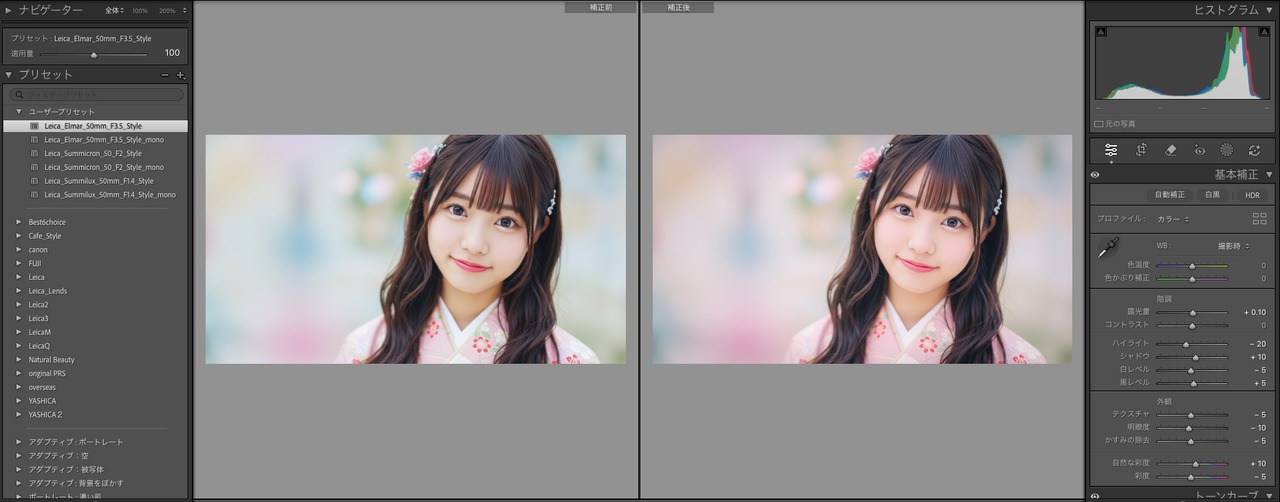
Task: Click the plus icon to create preset
Action: (x=181, y=75)
